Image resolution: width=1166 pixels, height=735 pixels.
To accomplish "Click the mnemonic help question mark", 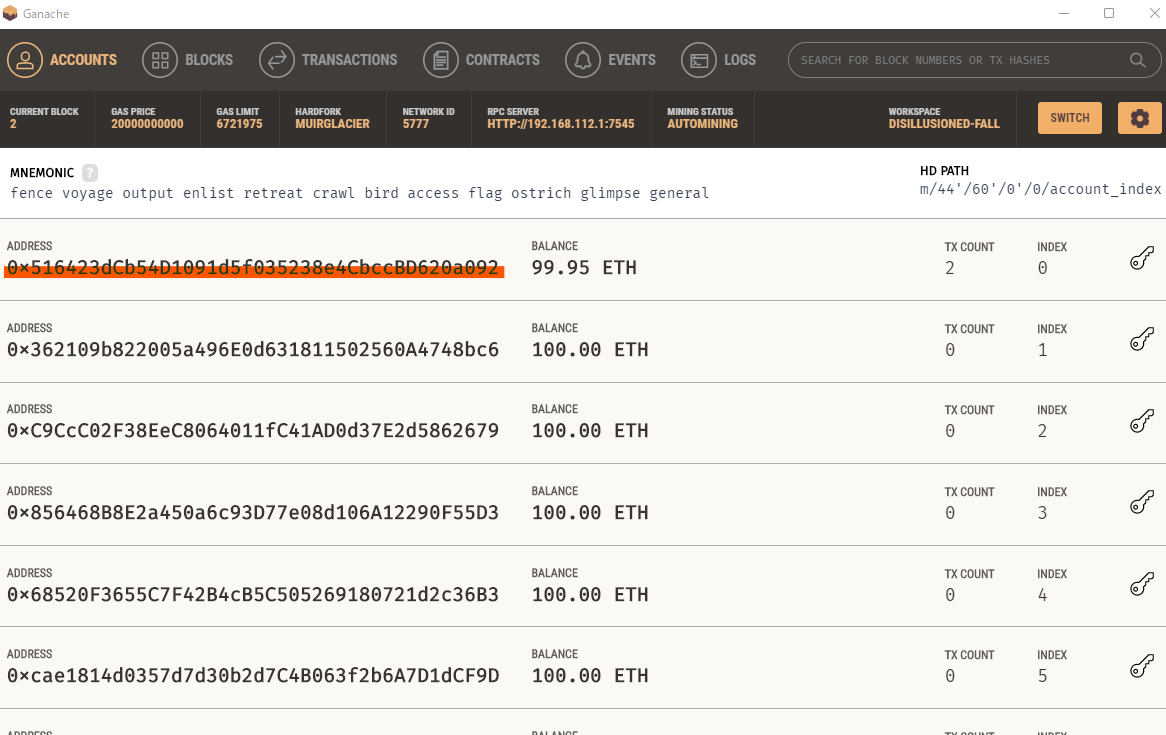I will click(90, 172).
